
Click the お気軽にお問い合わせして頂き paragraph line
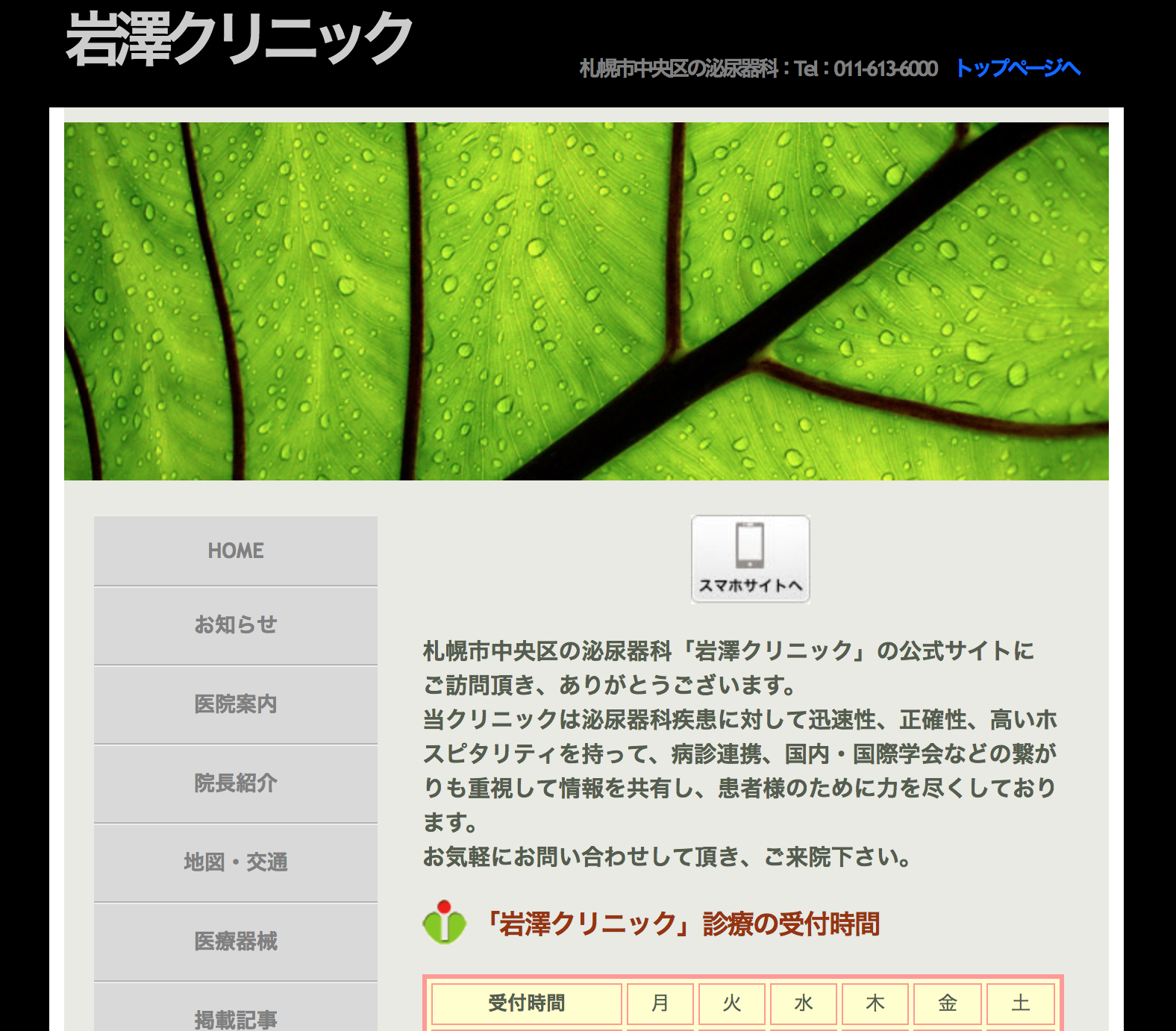point(667,856)
